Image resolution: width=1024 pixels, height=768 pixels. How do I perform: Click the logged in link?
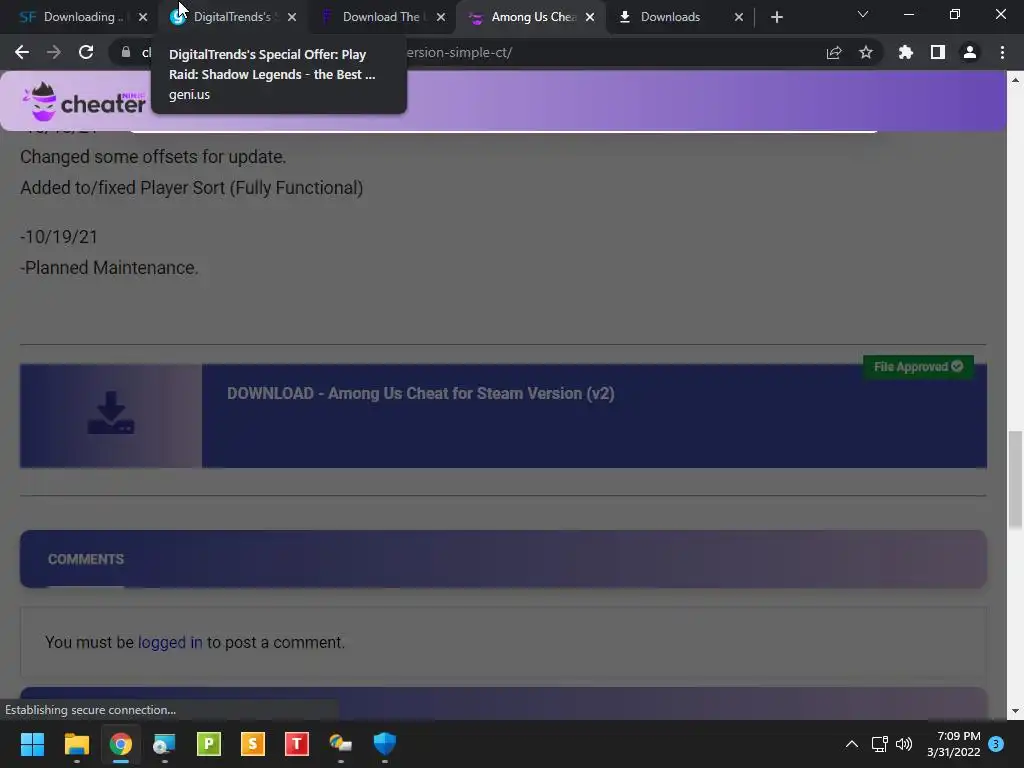170,643
